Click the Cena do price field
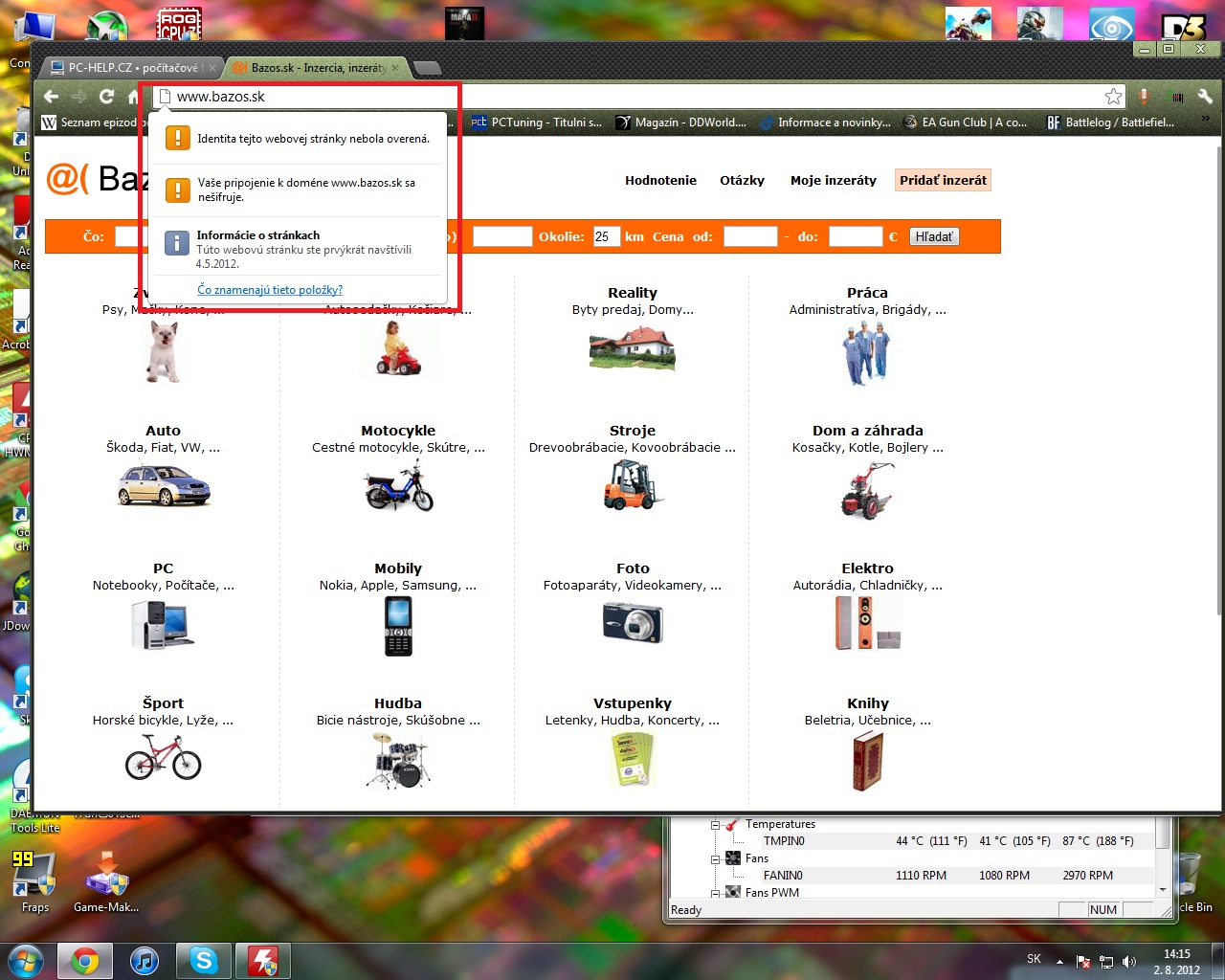This screenshot has height=980, width=1225. [x=855, y=236]
